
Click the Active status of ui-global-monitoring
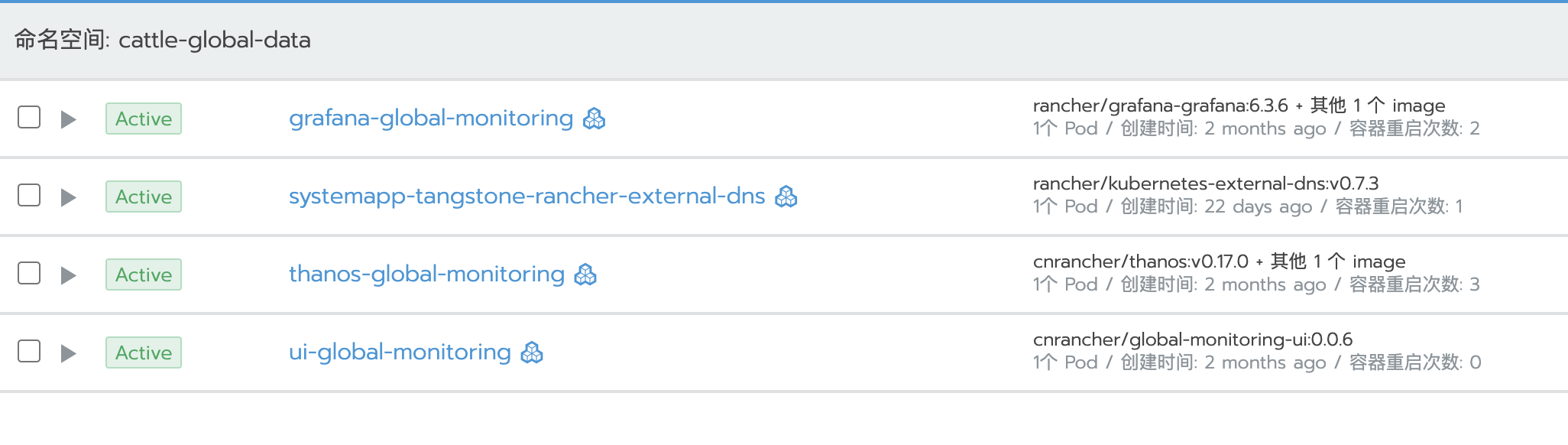pyautogui.click(x=144, y=352)
